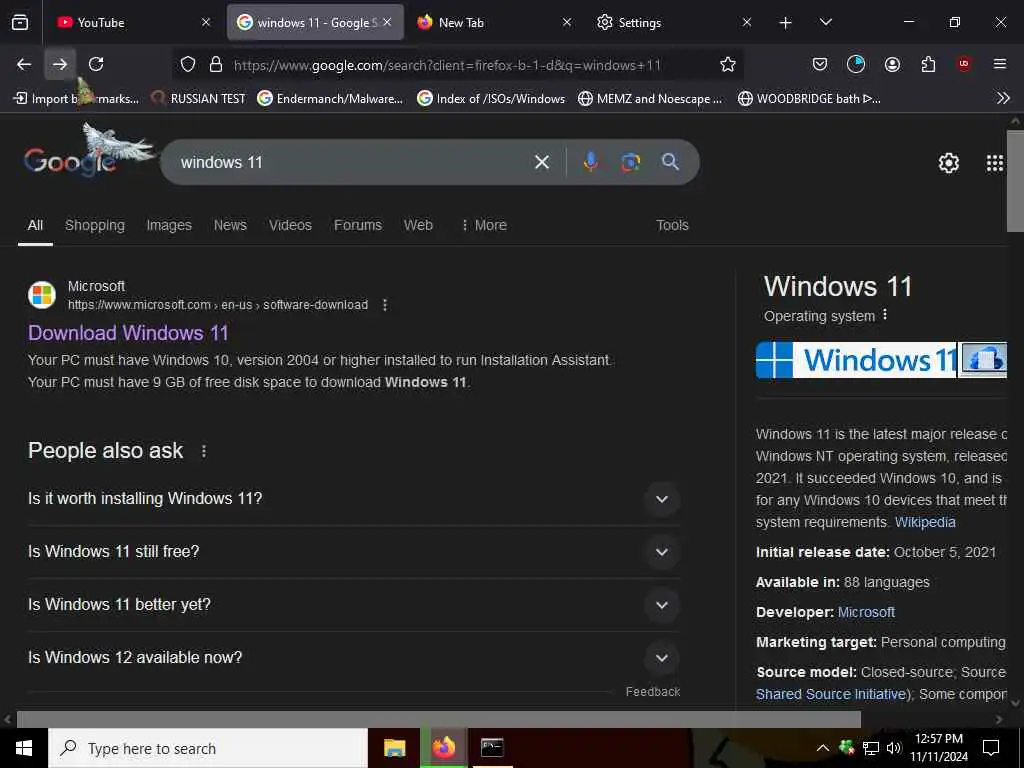Image resolution: width=1024 pixels, height=768 pixels.
Task: Focus the Google search input field
Action: click(x=353, y=162)
